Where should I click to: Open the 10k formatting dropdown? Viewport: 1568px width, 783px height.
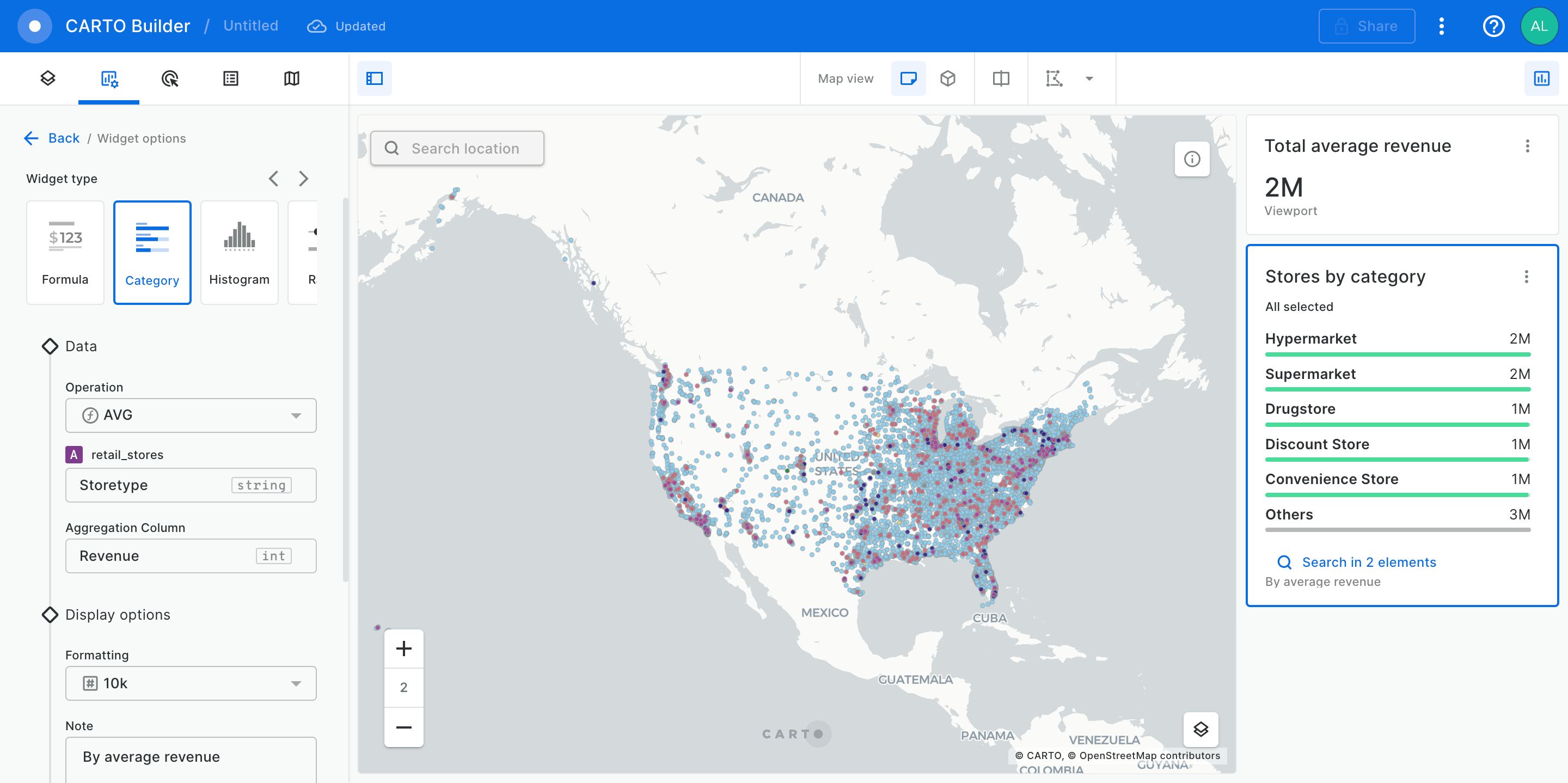[191, 683]
